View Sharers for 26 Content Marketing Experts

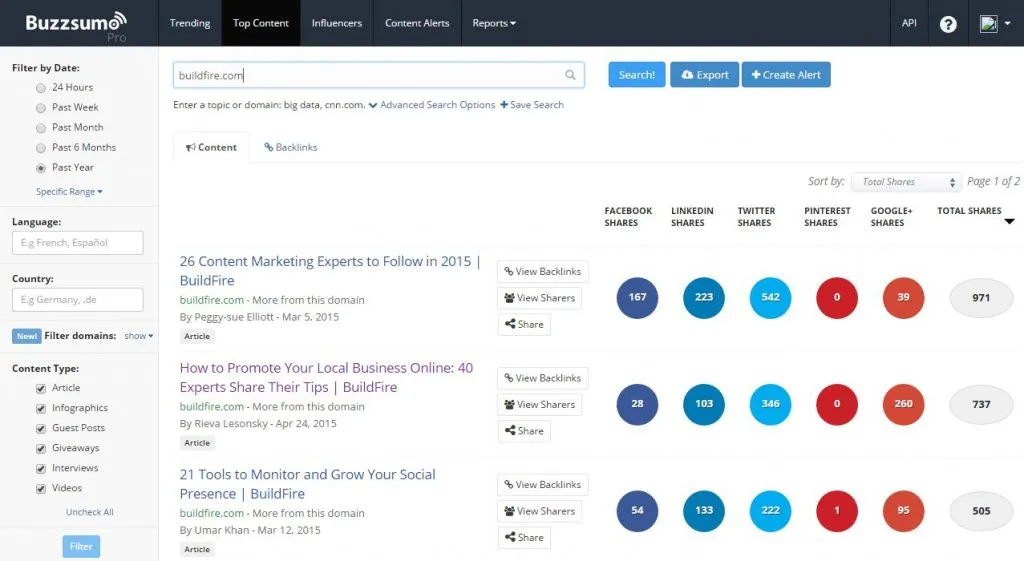pos(539,298)
